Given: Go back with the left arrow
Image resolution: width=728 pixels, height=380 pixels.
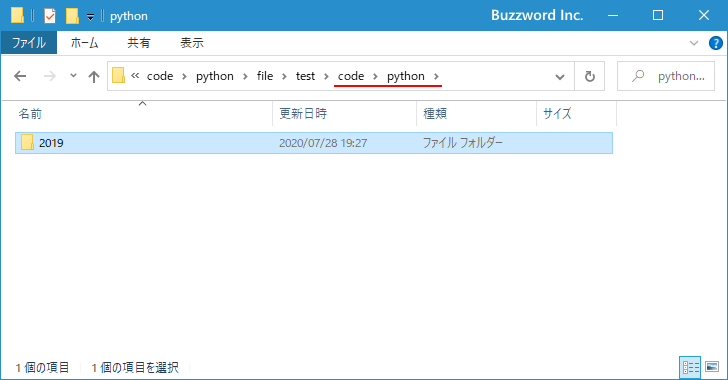Looking at the screenshot, I should coord(20,76).
